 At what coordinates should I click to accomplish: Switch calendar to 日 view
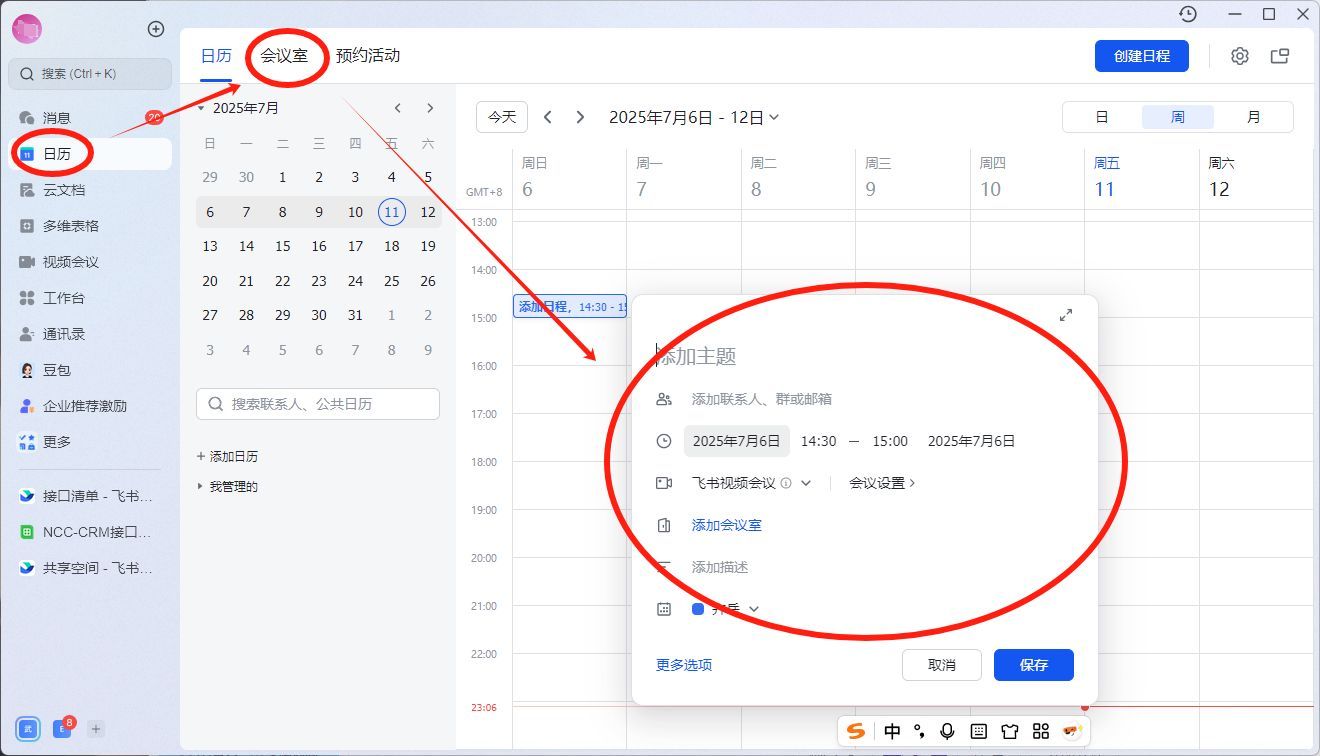click(1101, 117)
